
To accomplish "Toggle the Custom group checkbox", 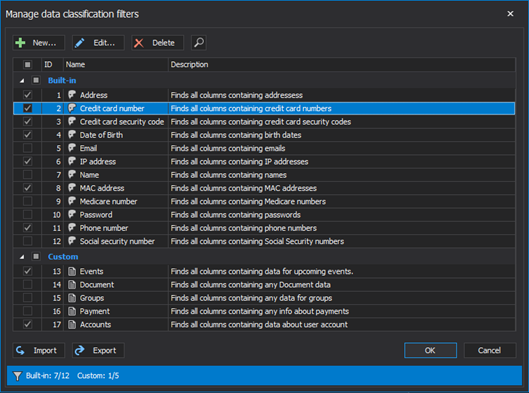I will click(x=36, y=257).
